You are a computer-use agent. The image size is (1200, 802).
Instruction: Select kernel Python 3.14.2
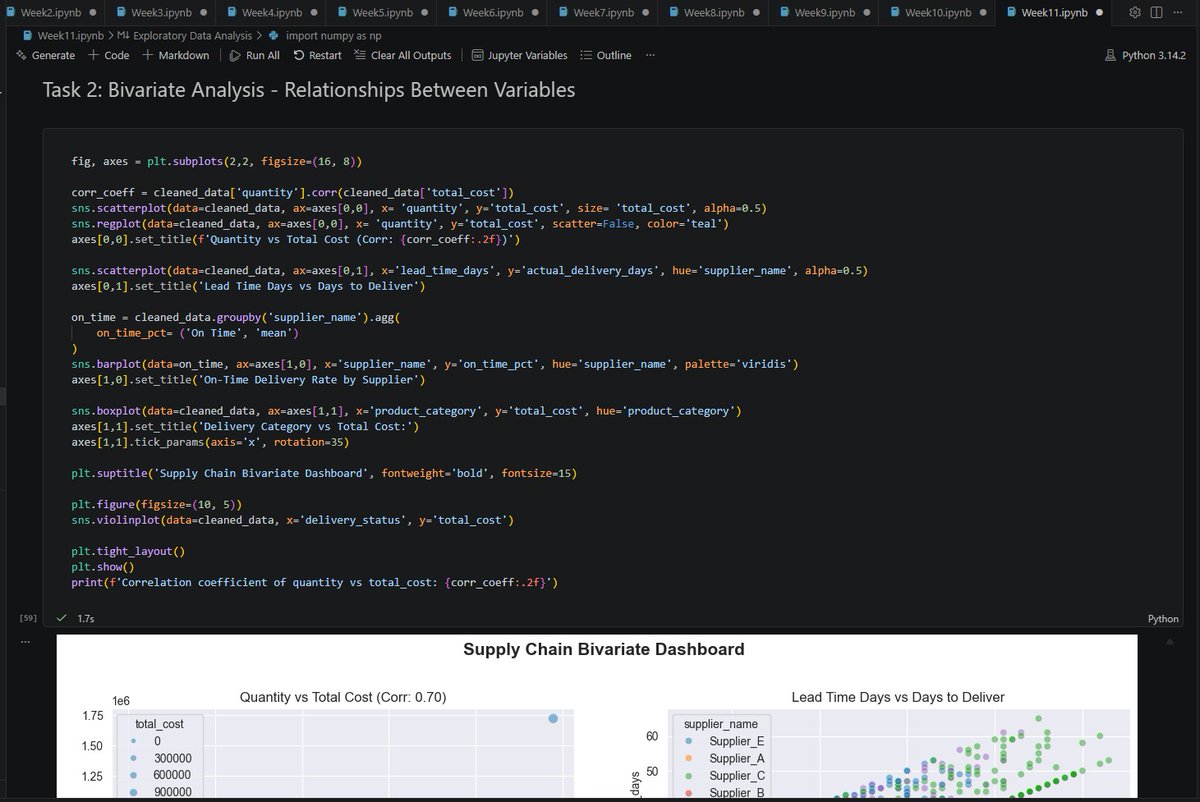[1147, 55]
